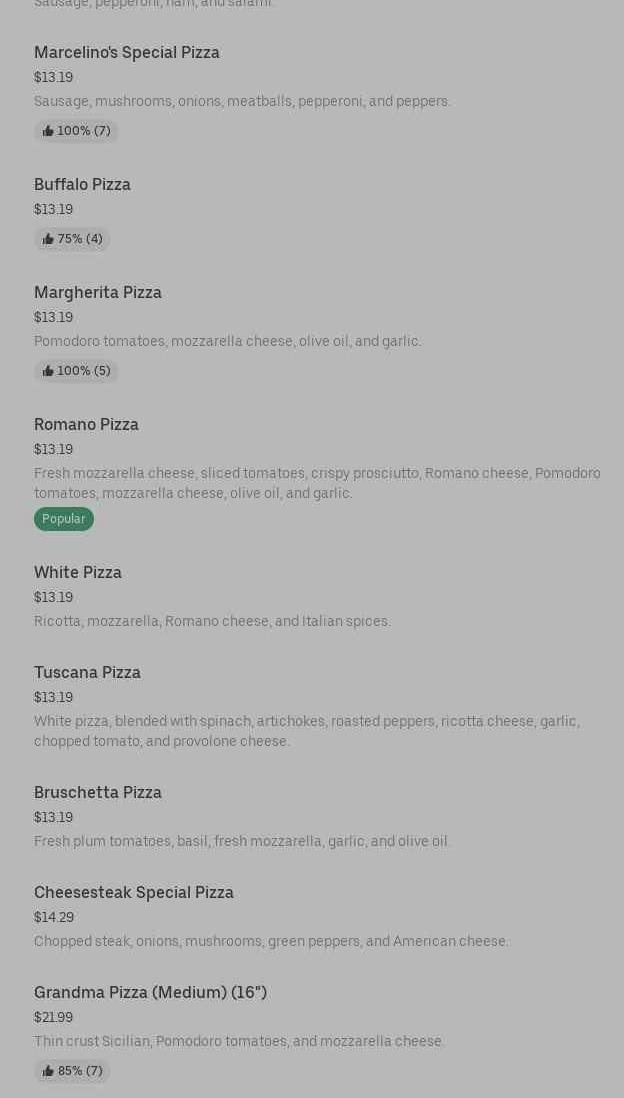Open the Margherita Pizza item
The width and height of the screenshot is (624, 1098).
[98, 292]
